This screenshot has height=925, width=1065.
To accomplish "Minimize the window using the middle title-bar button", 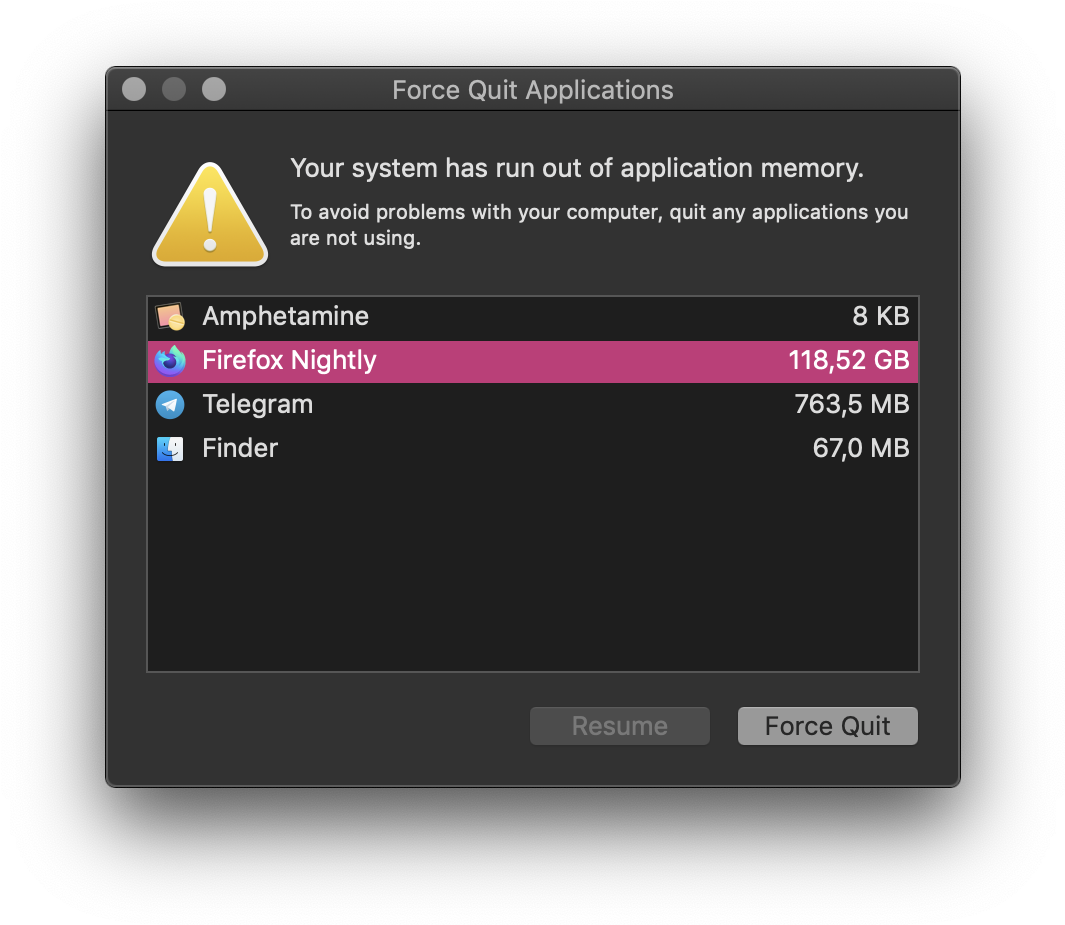I will pyautogui.click(x=174, y=89).
